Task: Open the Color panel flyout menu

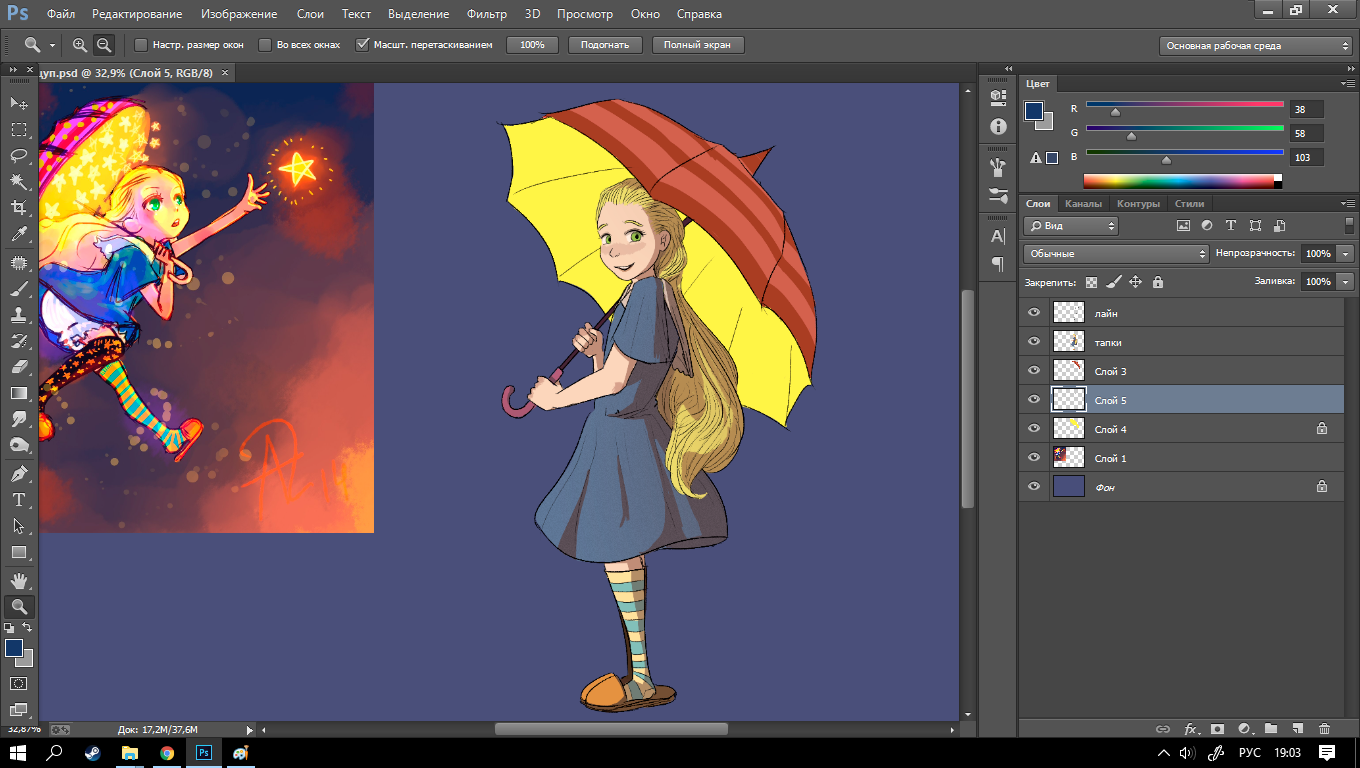Action: [x=1349, y=84]
